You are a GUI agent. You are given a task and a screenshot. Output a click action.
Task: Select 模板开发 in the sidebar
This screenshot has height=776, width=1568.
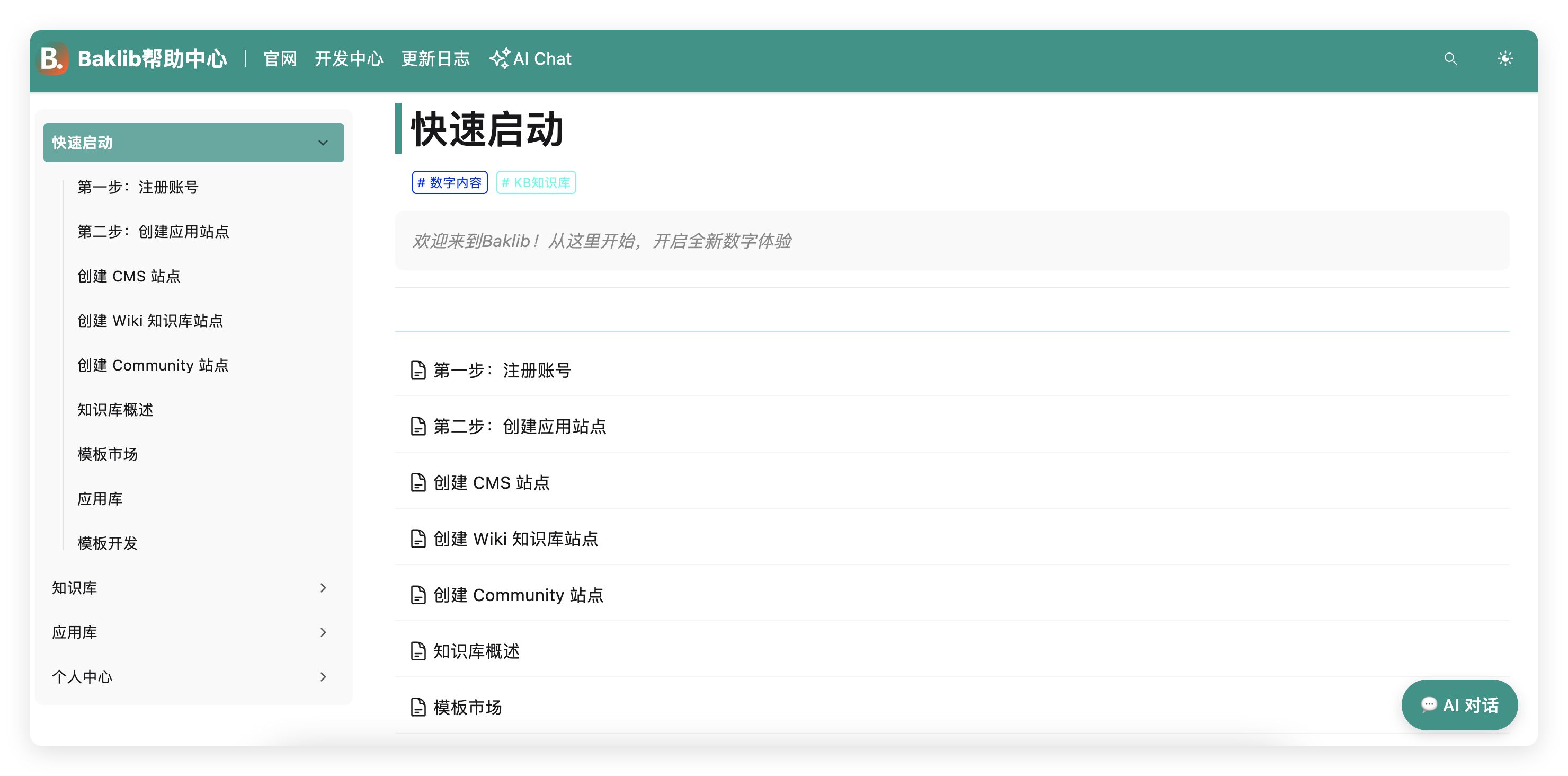click(x=108, y=543)
